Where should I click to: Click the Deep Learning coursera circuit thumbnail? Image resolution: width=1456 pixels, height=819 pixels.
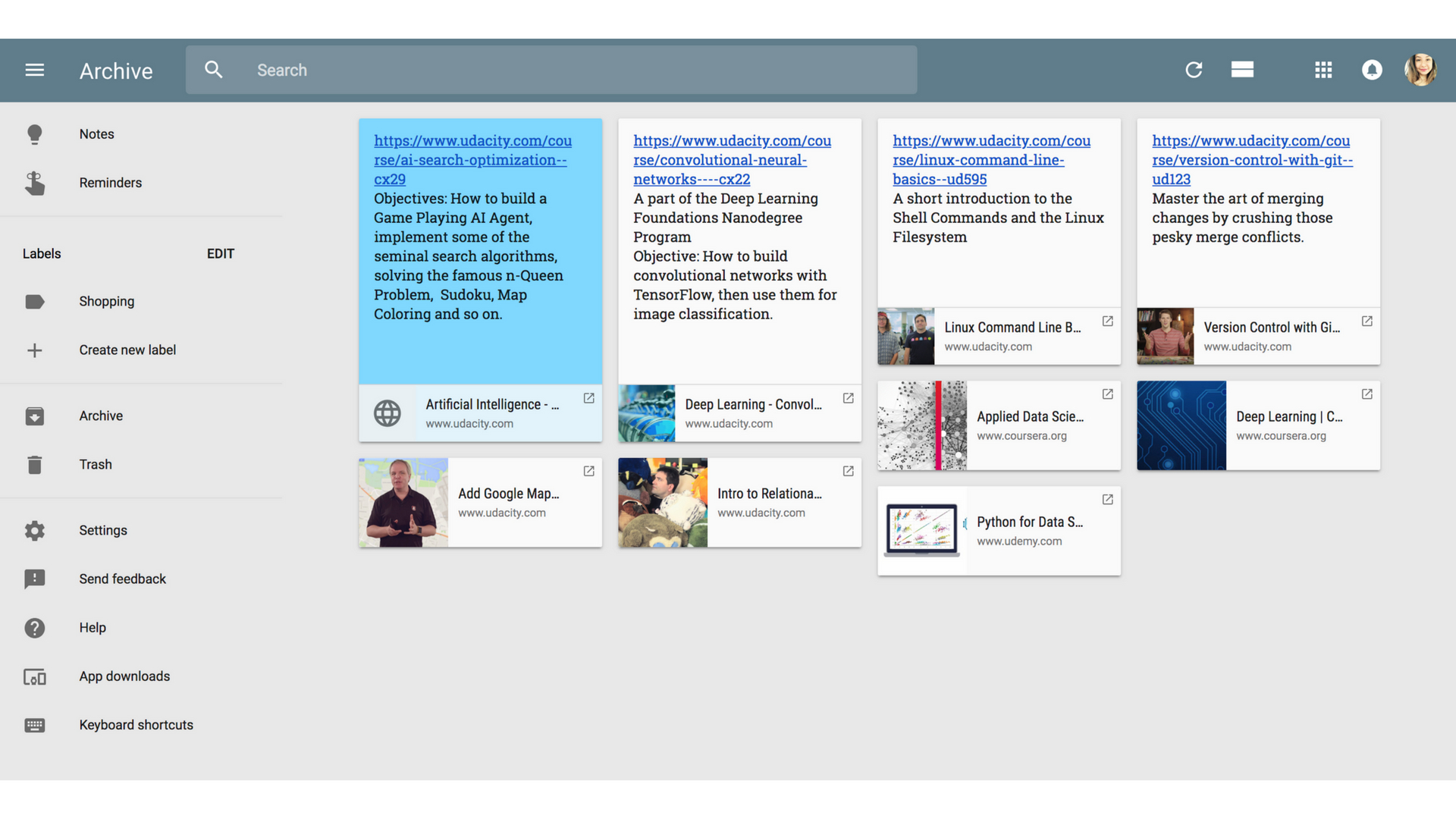pos(1181,425)
